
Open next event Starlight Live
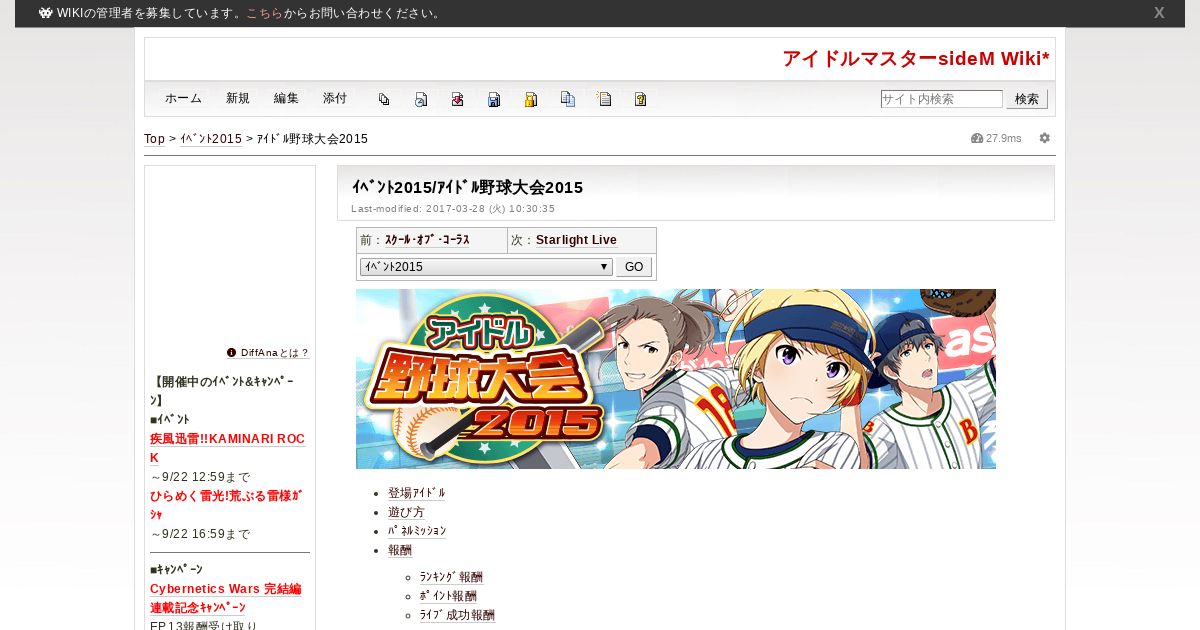[576, 240]
